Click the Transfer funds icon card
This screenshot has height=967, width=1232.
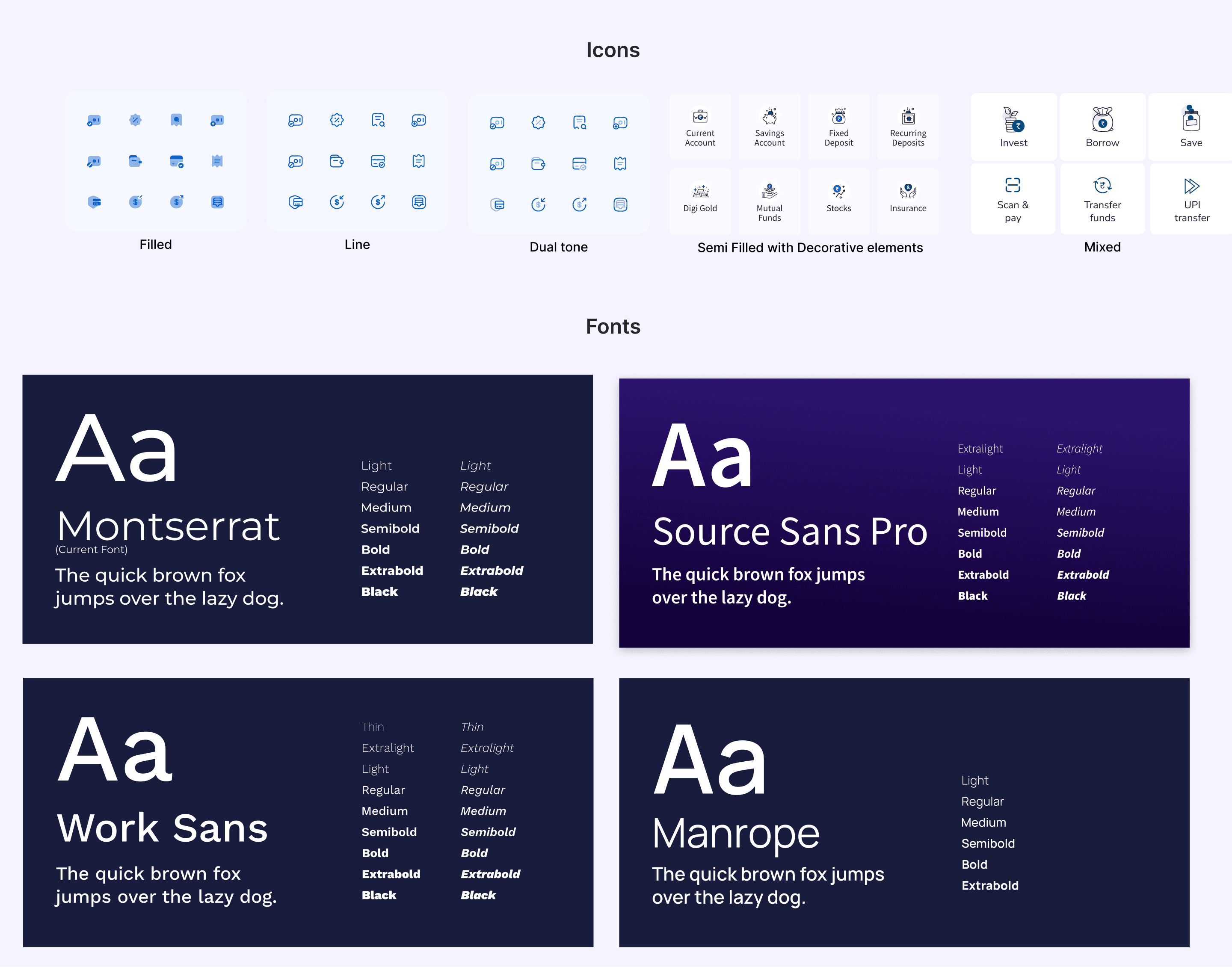point(1102,199)
